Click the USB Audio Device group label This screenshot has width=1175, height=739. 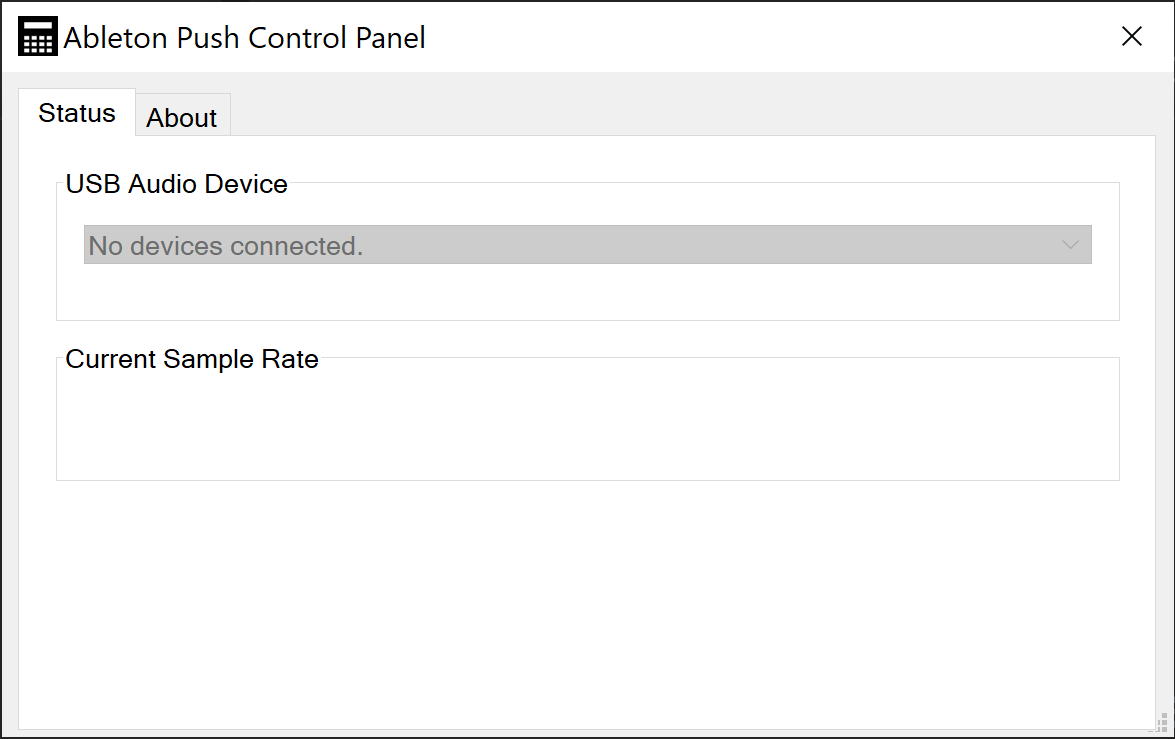176,184
